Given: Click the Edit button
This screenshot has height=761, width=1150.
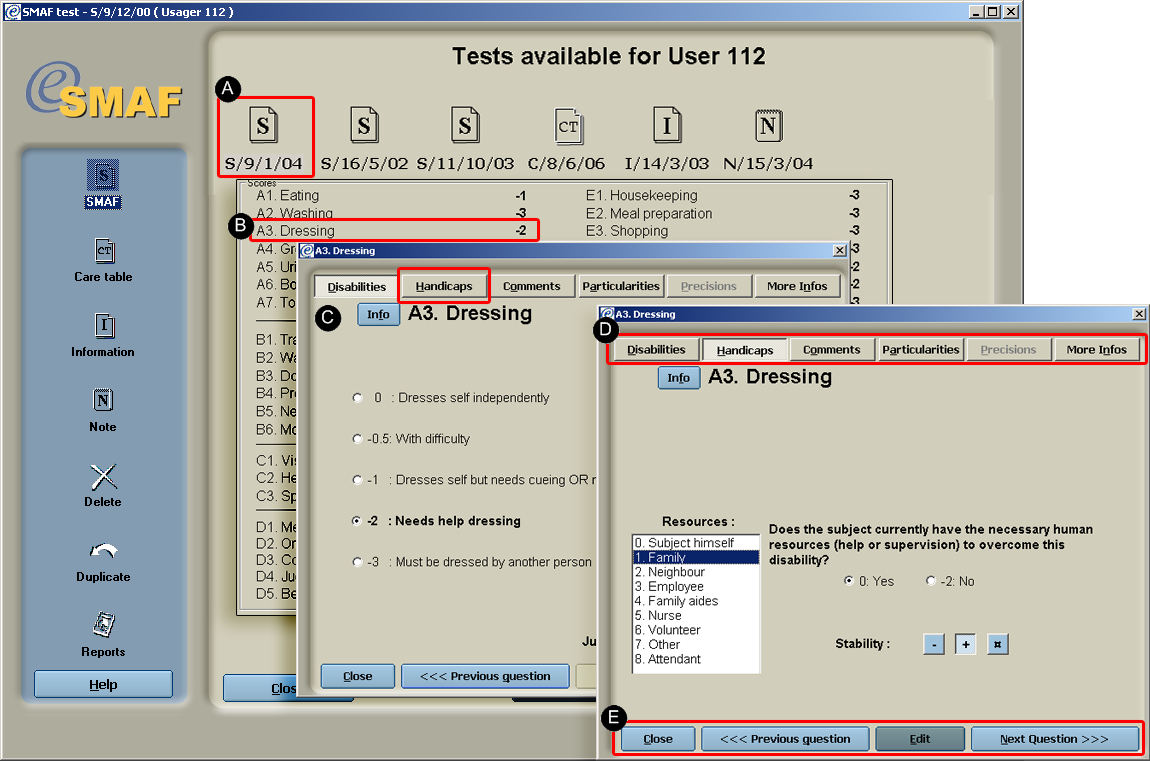Looking at the screenshot, I should pos(920,738).
